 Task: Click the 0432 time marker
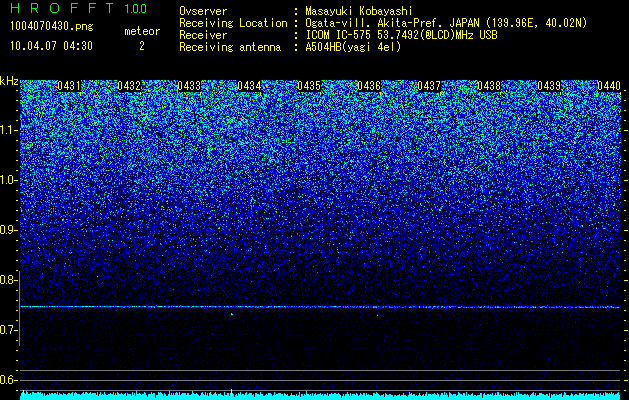point(129,86)
